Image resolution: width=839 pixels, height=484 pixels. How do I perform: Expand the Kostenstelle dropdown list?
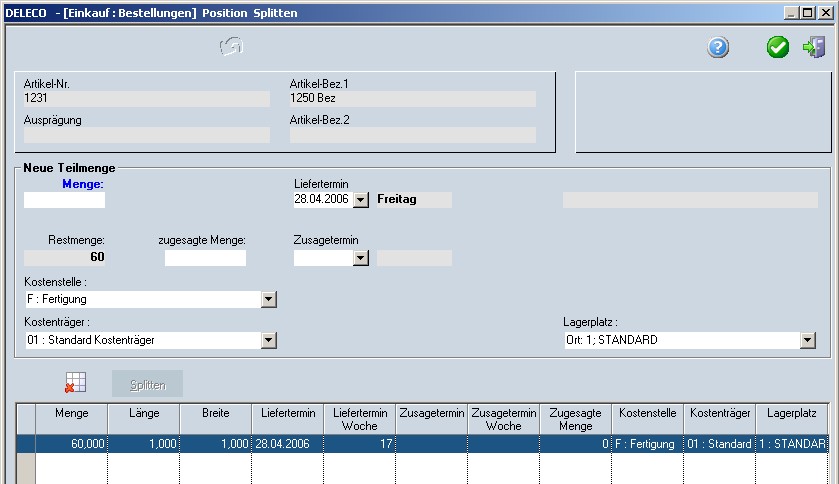click(x=268, y=299)
